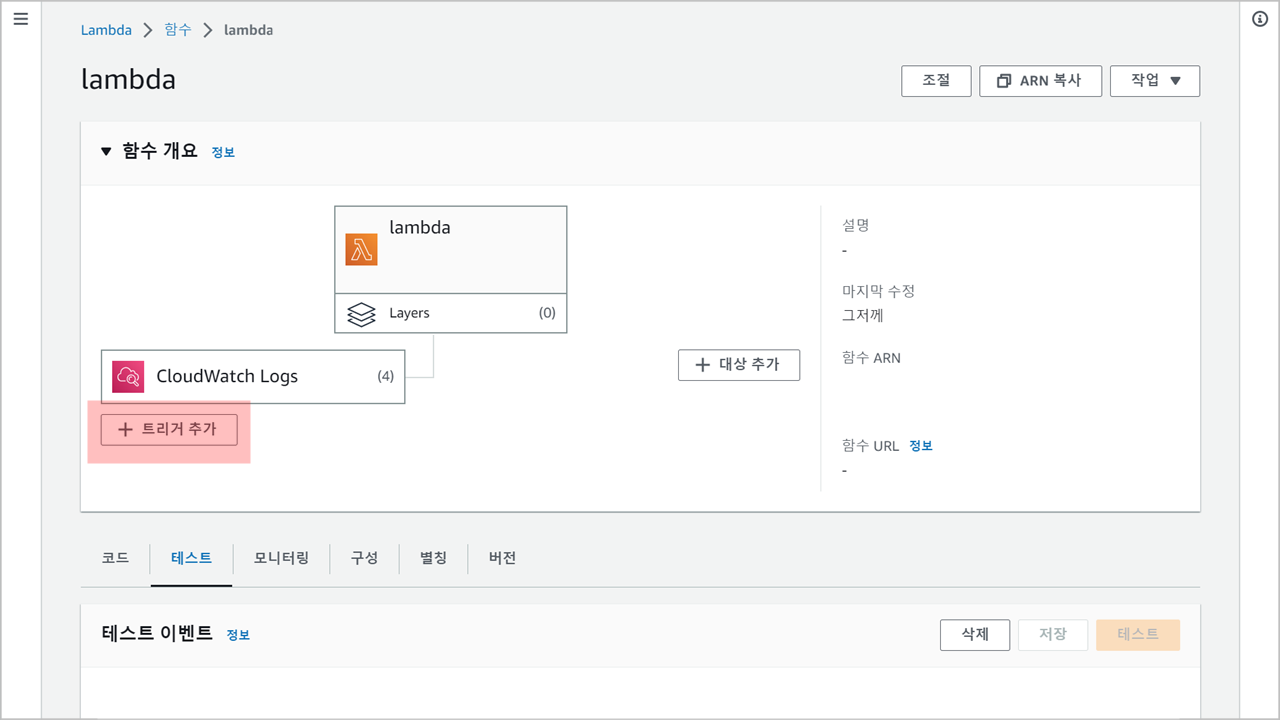Click the CloudWatch Logs service icon

(x=128, y=377)
